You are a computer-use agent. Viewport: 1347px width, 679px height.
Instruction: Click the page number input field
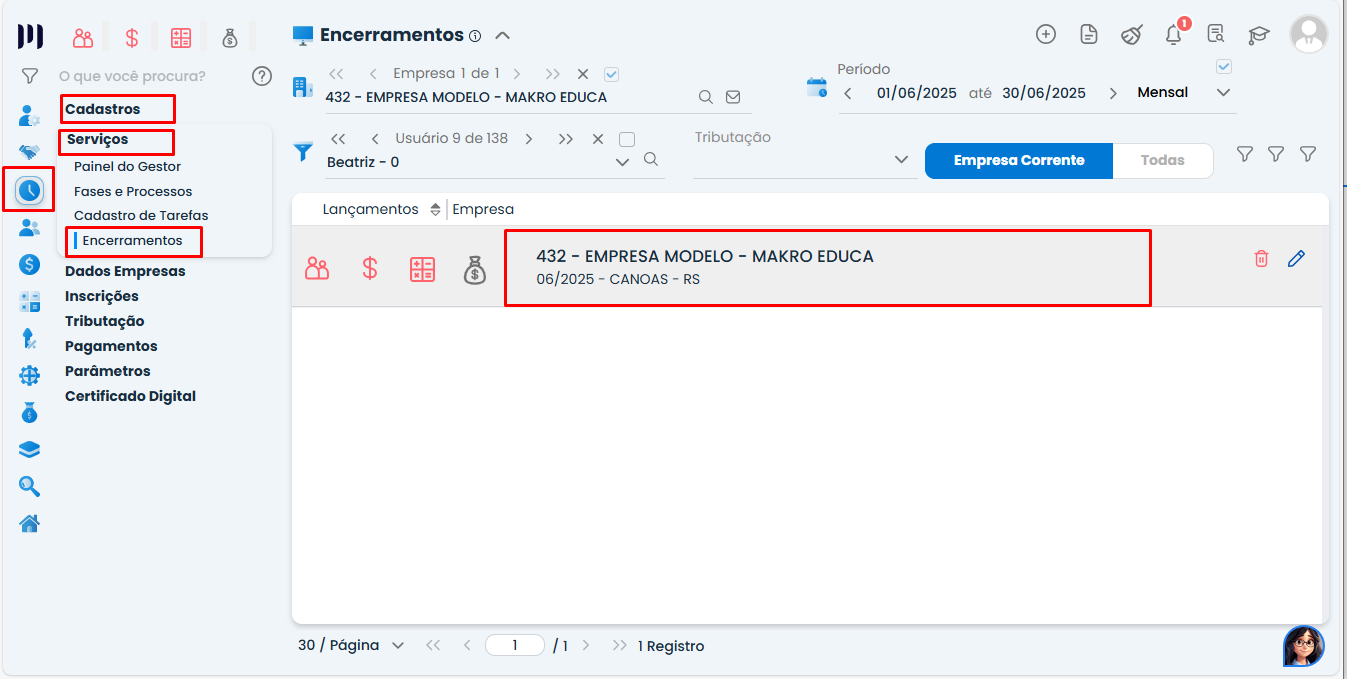[515, 646]
